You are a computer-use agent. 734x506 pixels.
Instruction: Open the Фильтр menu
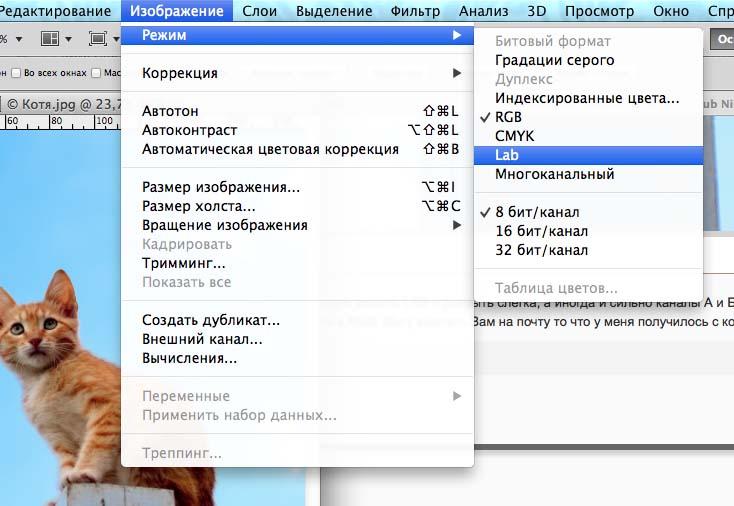pos(415,11)
